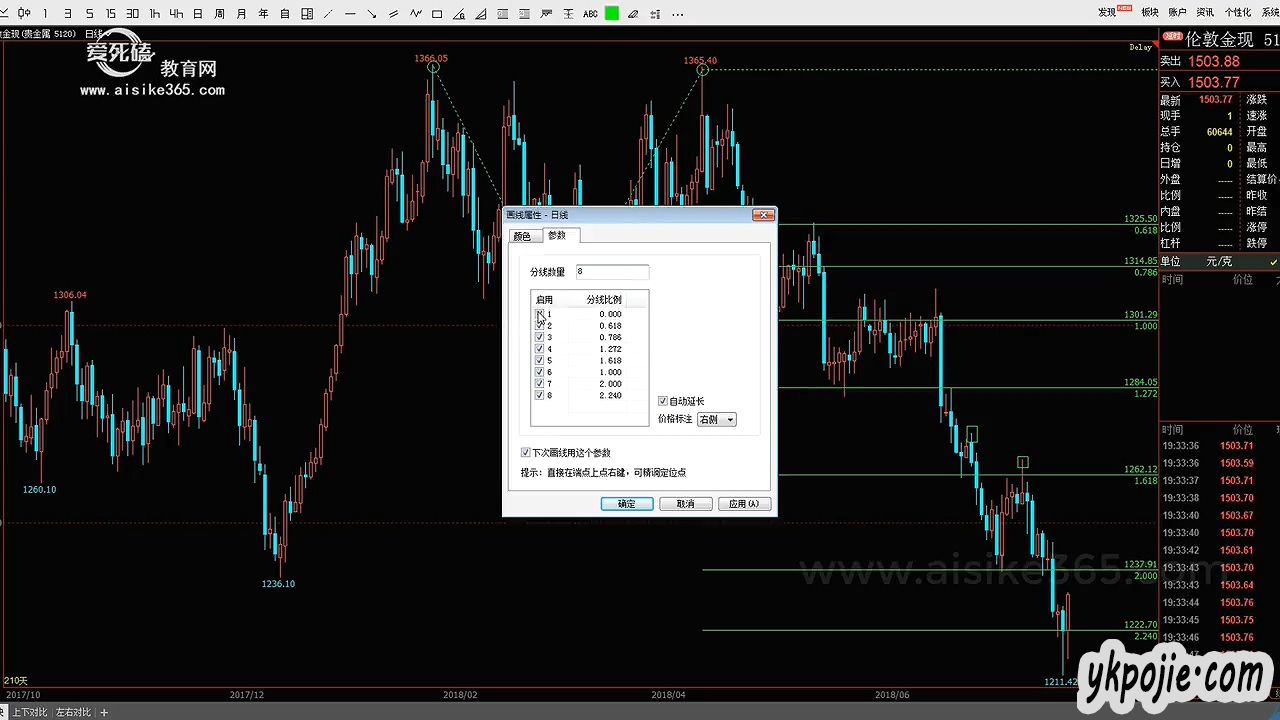Select the parallel channel lines tool
1280x720 pixels.
click(x=394, y=13)
